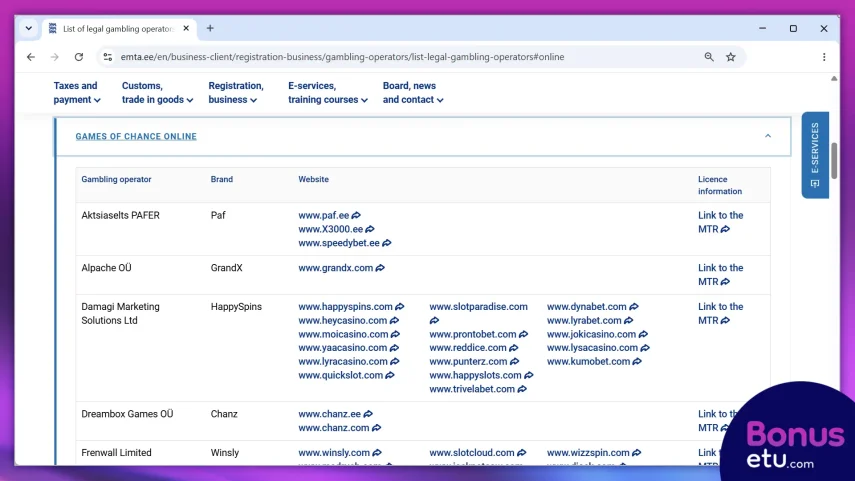Expand the Taxes and payment menu
The width and height of the screenshot is (855, 481).
[77, 93]
